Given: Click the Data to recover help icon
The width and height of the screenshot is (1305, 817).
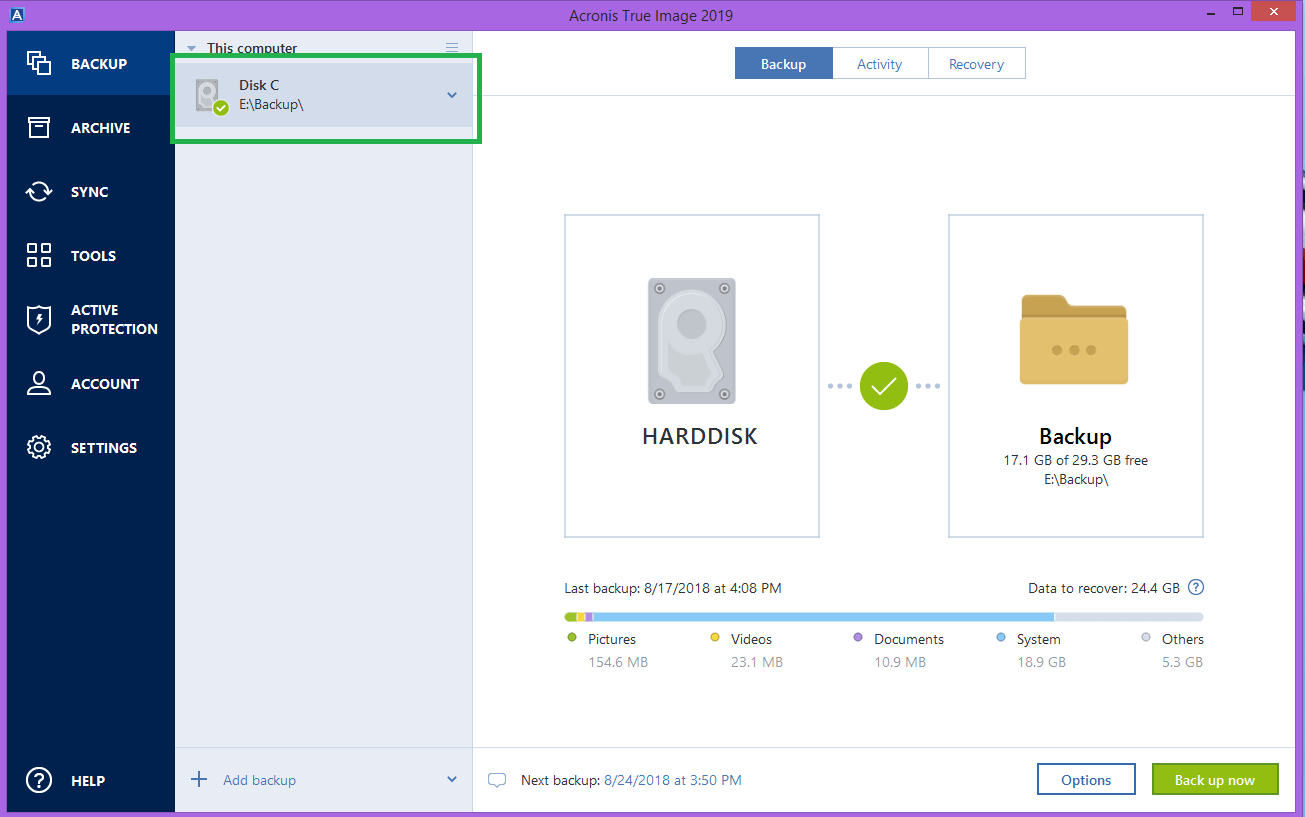Looking at the screenshot, I should [x=1195, y=588].
